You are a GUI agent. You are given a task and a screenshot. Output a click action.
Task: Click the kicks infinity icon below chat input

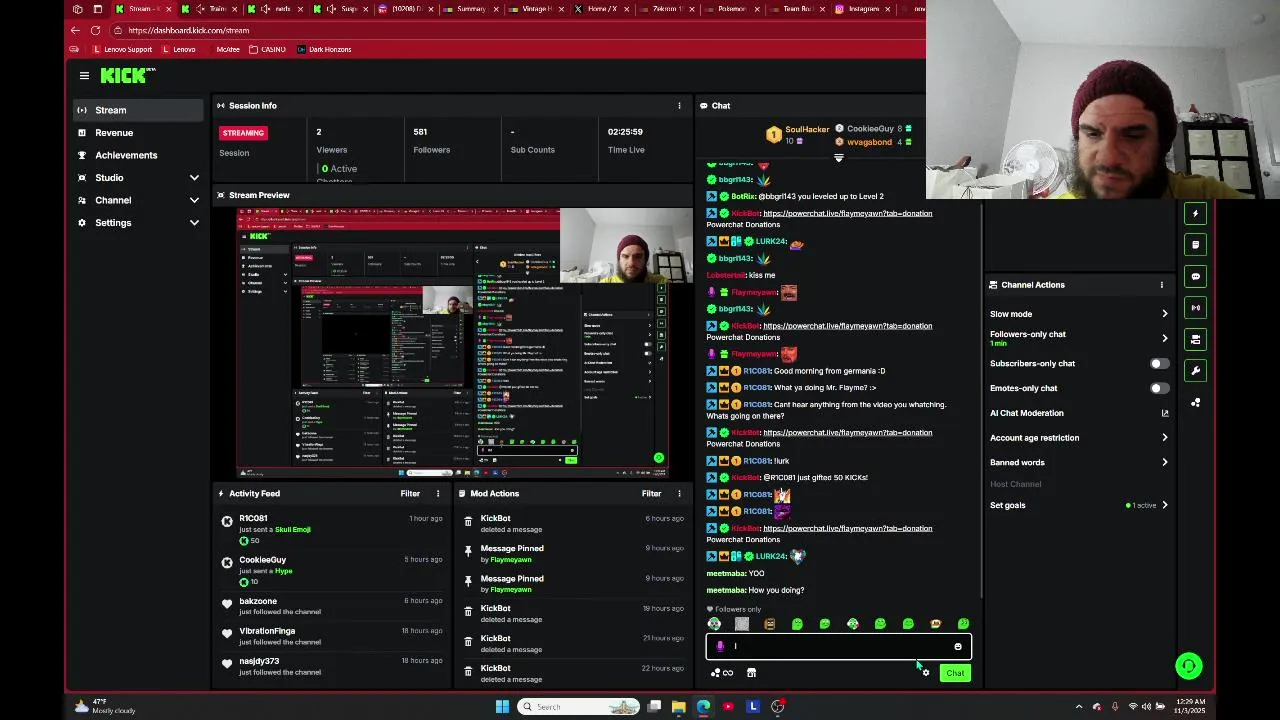click(722, 673)
